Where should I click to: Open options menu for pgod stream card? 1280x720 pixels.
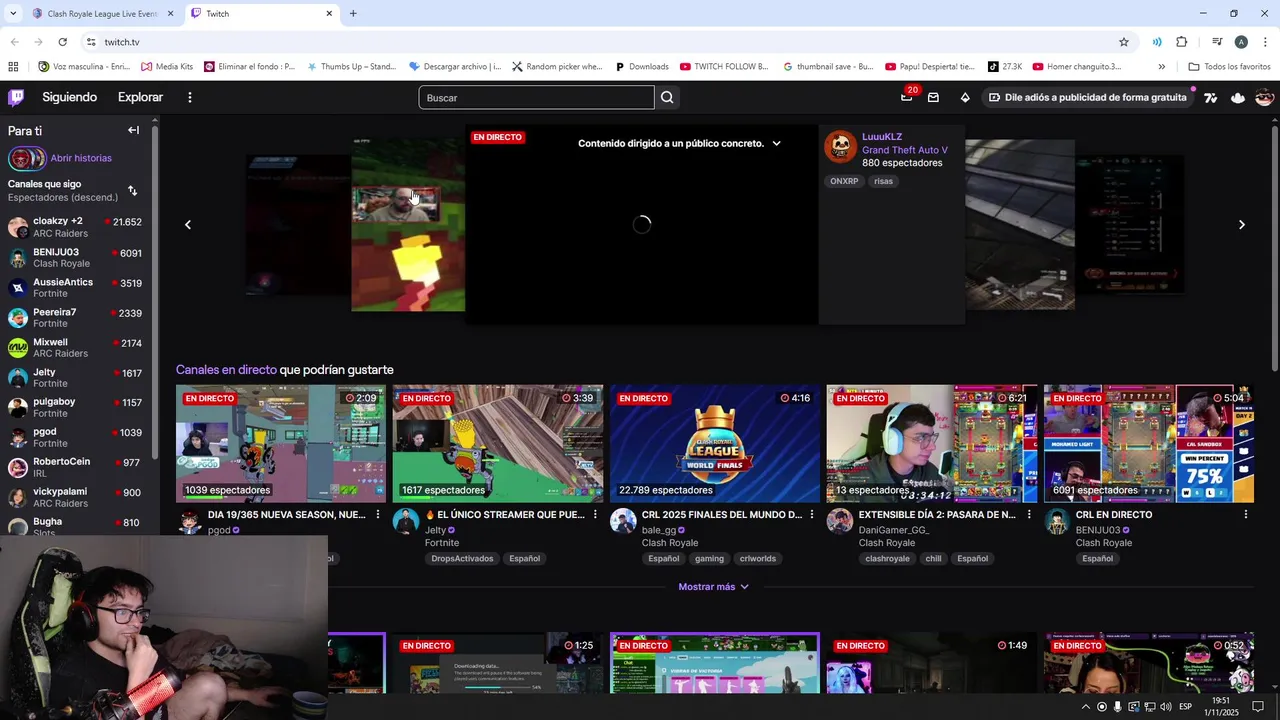(377, 514)
